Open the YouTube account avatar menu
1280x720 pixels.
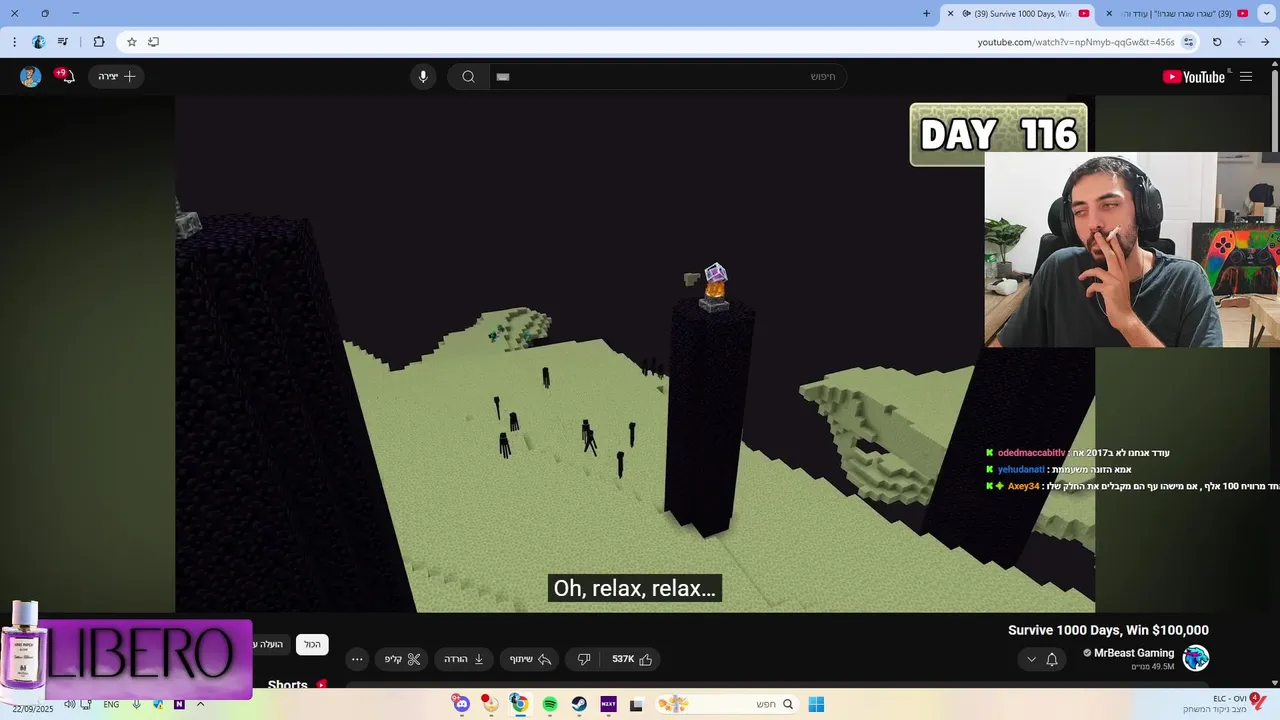tap(31, 77)
